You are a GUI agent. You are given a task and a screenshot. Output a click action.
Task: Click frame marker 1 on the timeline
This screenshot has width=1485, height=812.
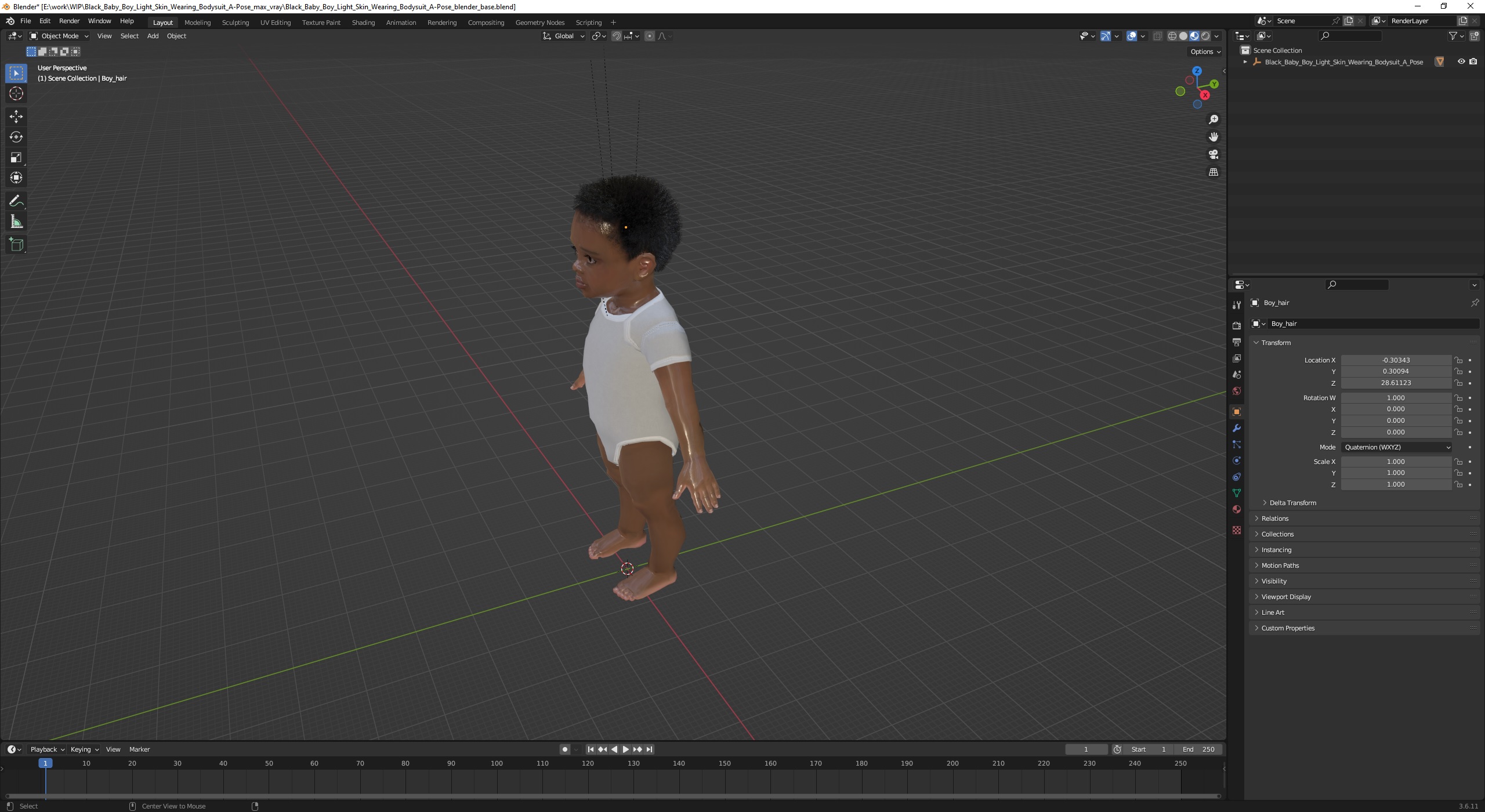pyautogui.click(x=45, y=763)
